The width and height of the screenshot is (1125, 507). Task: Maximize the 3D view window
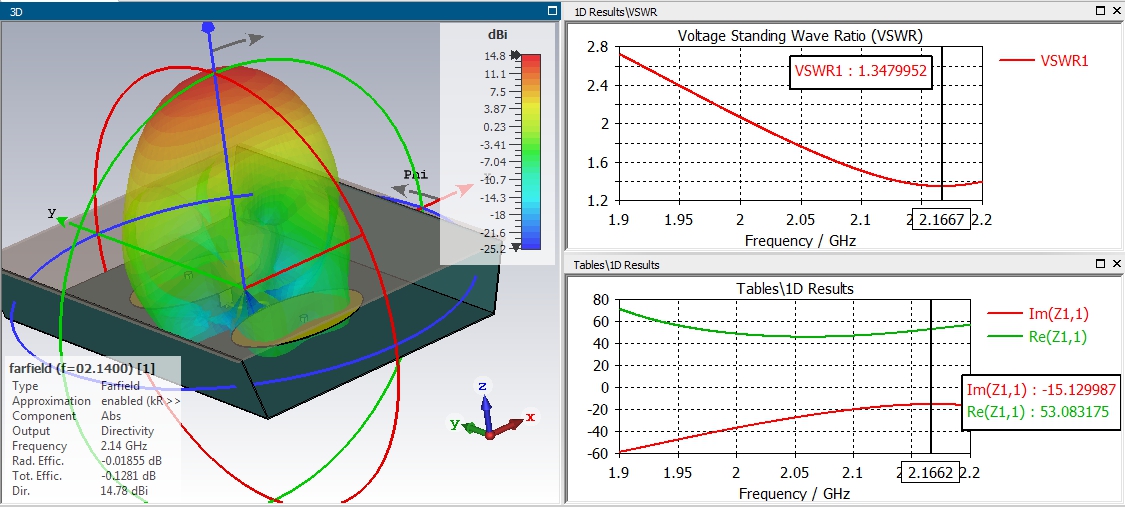[x=552, y=11]
